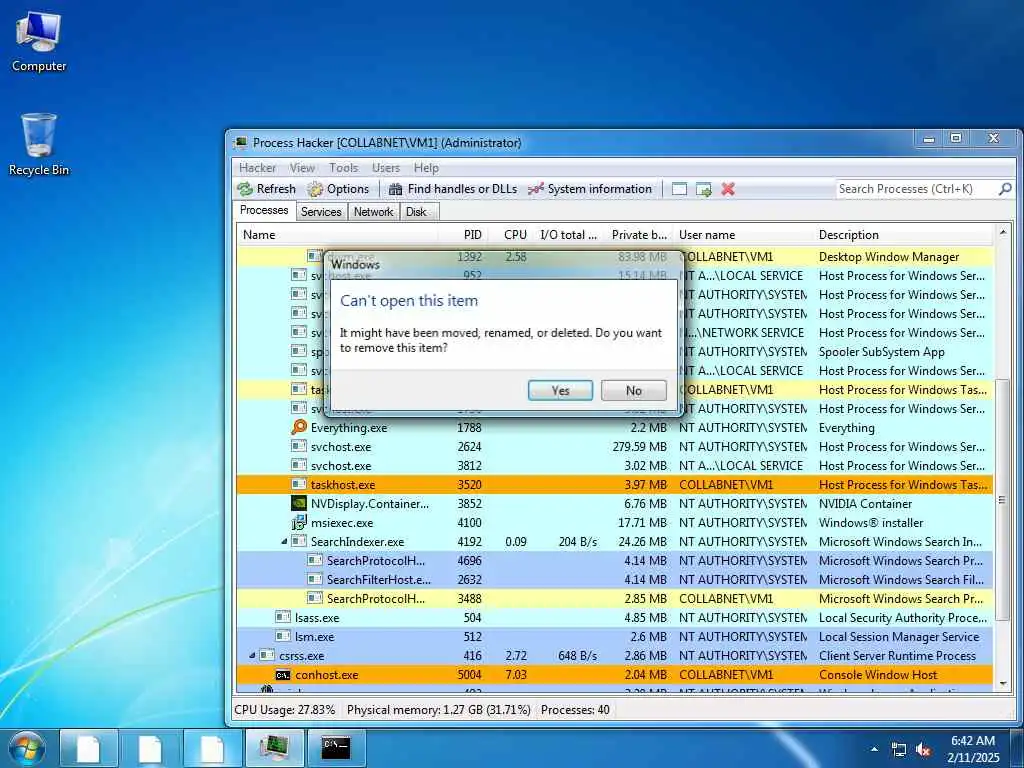Open the Recycle Bin desktop icon
1024x768 pixels.
click(x=39, y=144)
